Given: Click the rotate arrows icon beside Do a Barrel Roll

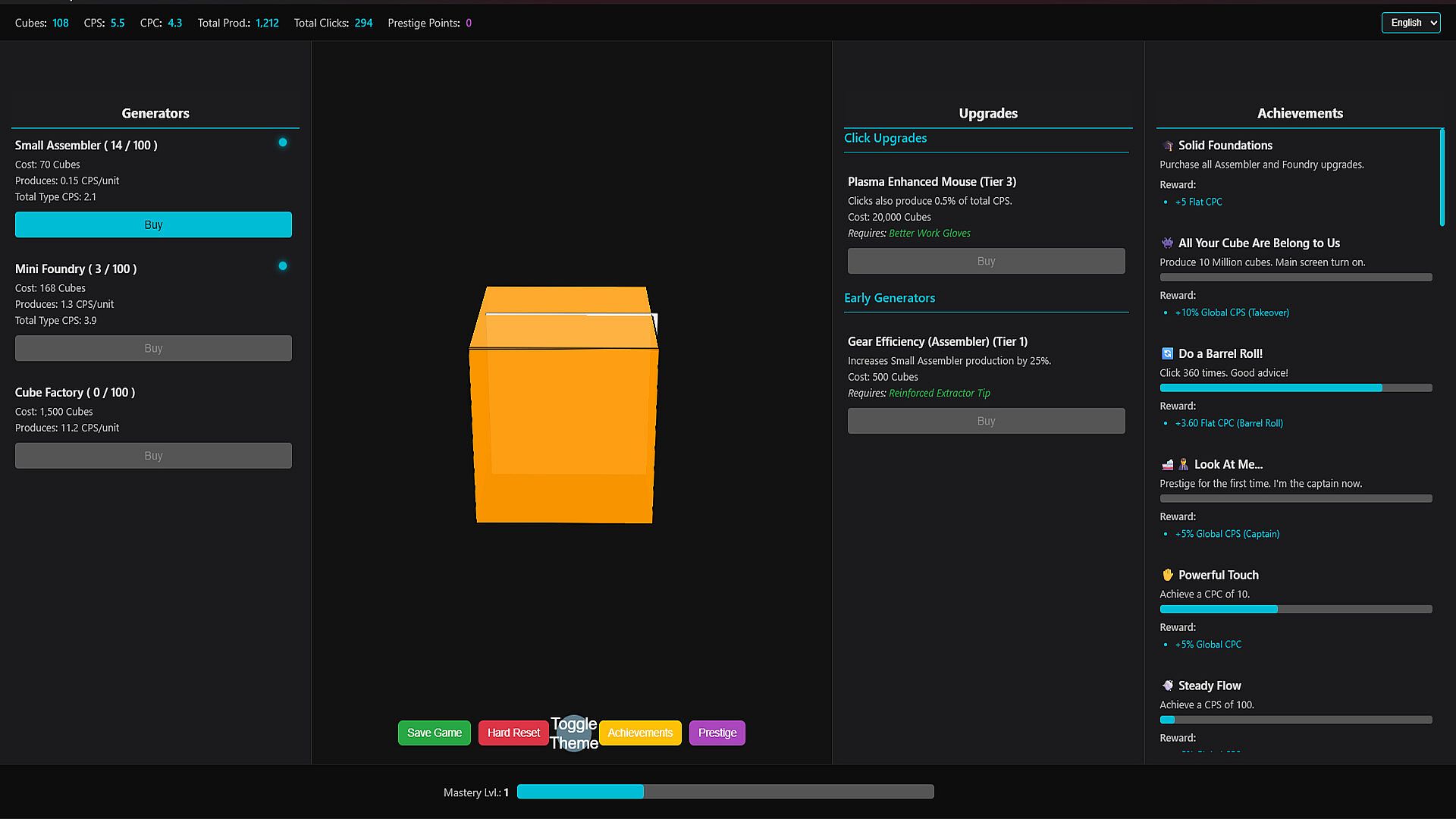Looking at the screenshot, I should (1168, 354).
